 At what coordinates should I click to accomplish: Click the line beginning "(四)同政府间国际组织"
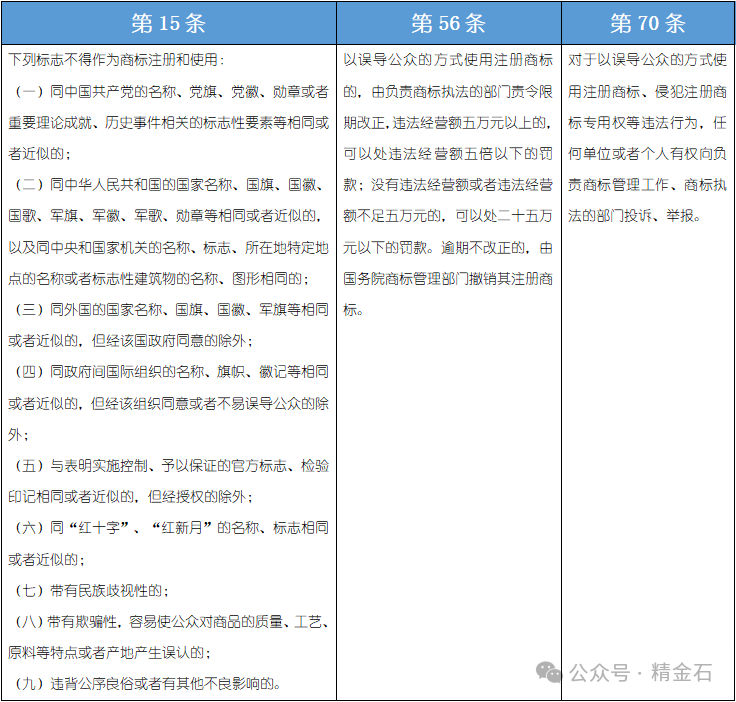(171, 372)
